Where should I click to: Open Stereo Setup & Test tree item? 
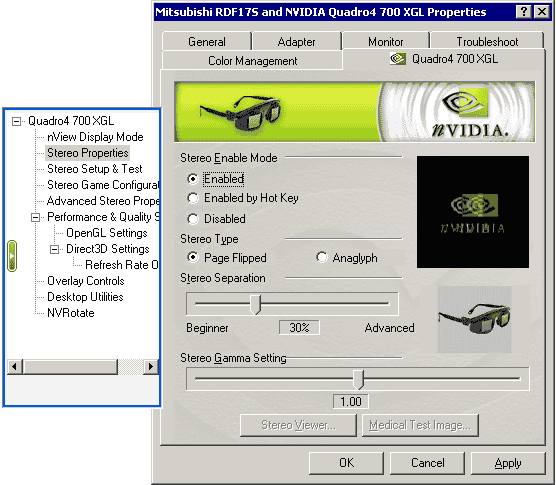coord(95,169)
